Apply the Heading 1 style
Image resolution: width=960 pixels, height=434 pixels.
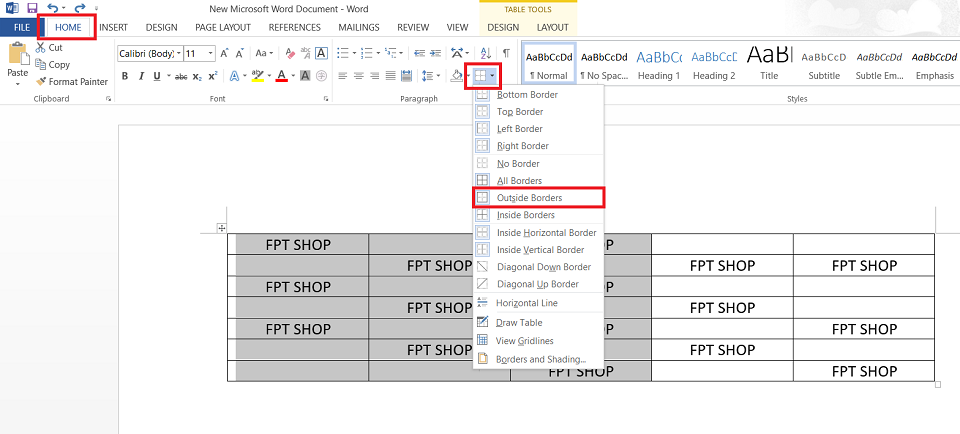point(659,65)
